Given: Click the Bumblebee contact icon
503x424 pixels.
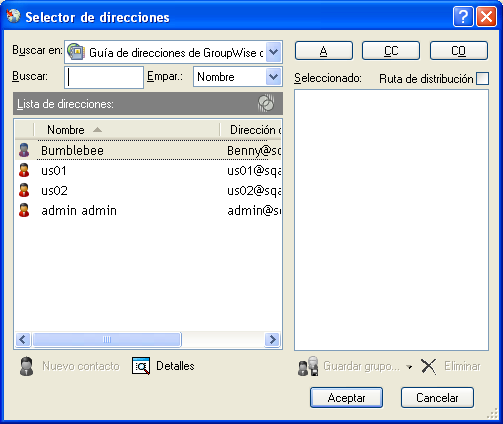Looking at the screenshot, I should click(x=24, y=150).
